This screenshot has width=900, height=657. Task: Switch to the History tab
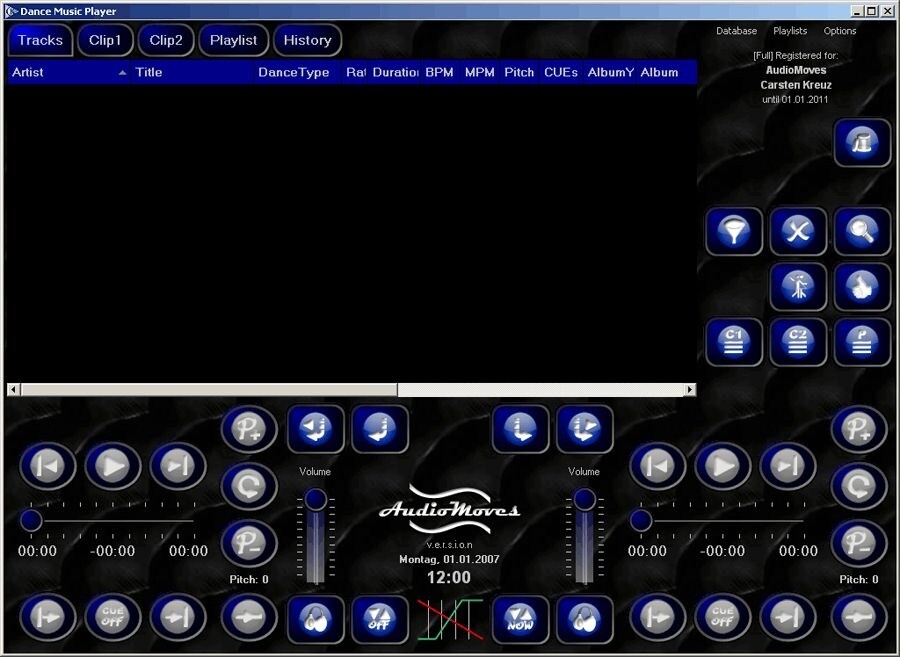click(307, 40)
